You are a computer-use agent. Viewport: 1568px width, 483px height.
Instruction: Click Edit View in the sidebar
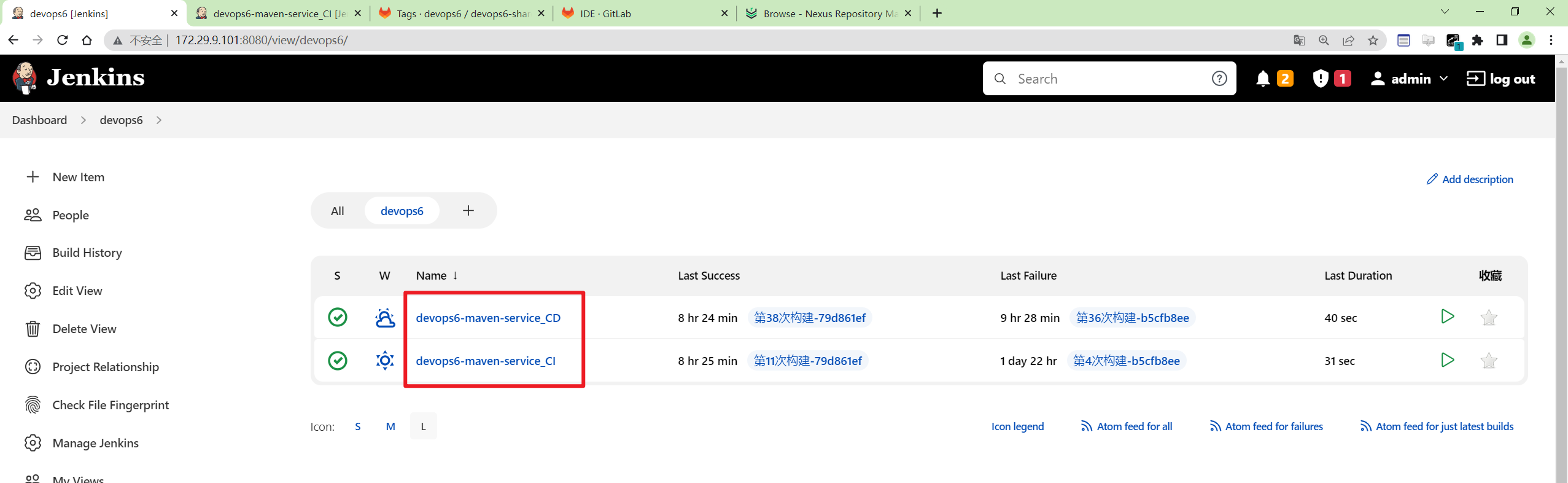pos(77,291)
